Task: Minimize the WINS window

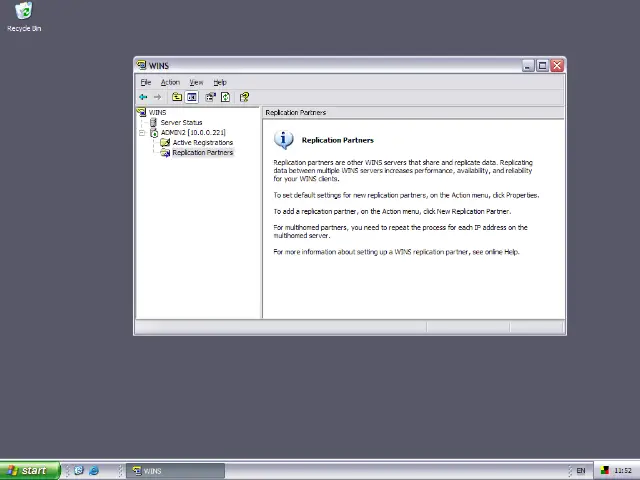Action: [528, 66]
